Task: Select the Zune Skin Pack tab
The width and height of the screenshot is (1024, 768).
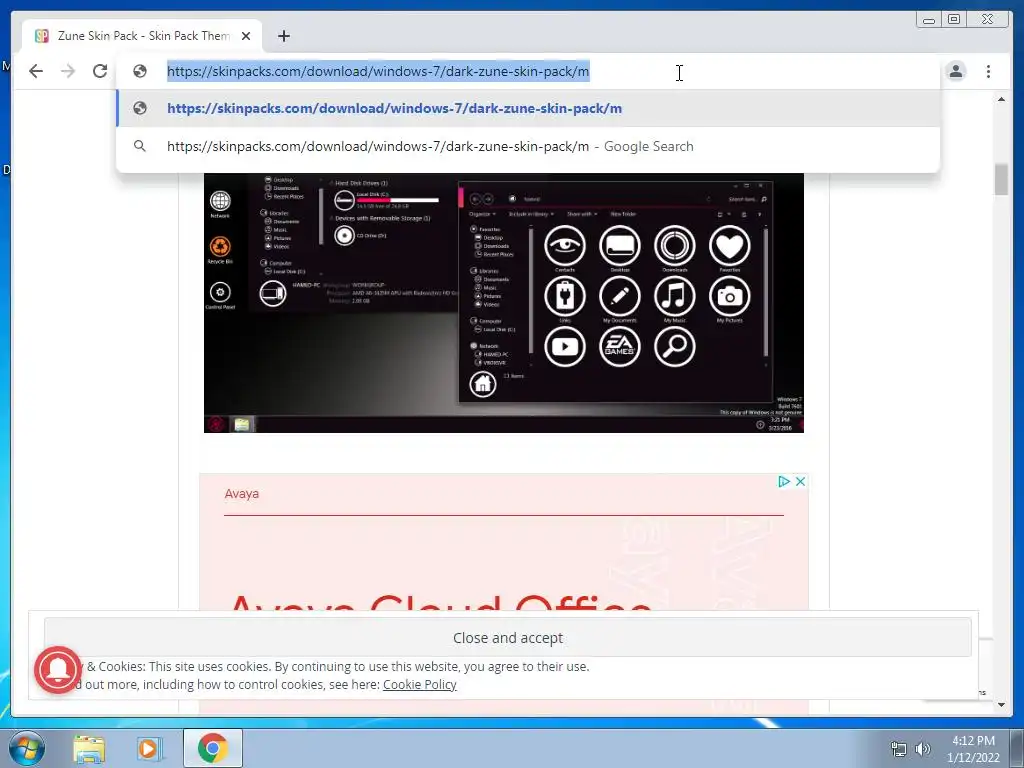Action: 142,36
